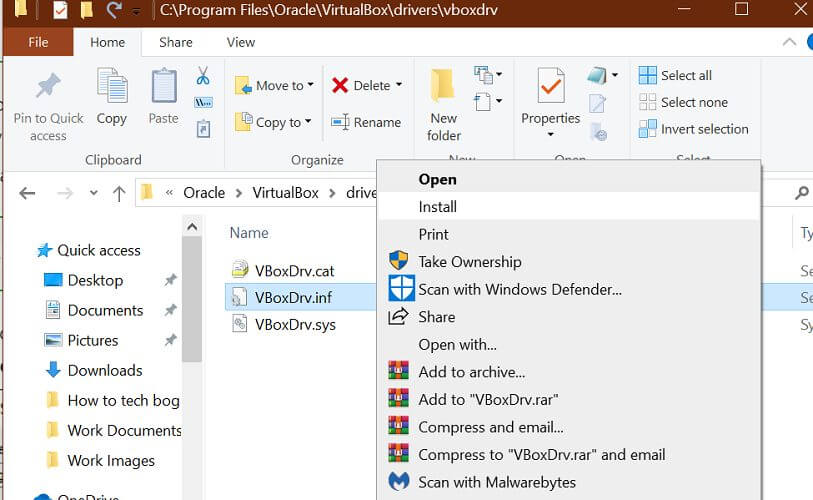The image size is (813, 500).
Task: Switch to the View tab
Action: click(x=241, y=42)
